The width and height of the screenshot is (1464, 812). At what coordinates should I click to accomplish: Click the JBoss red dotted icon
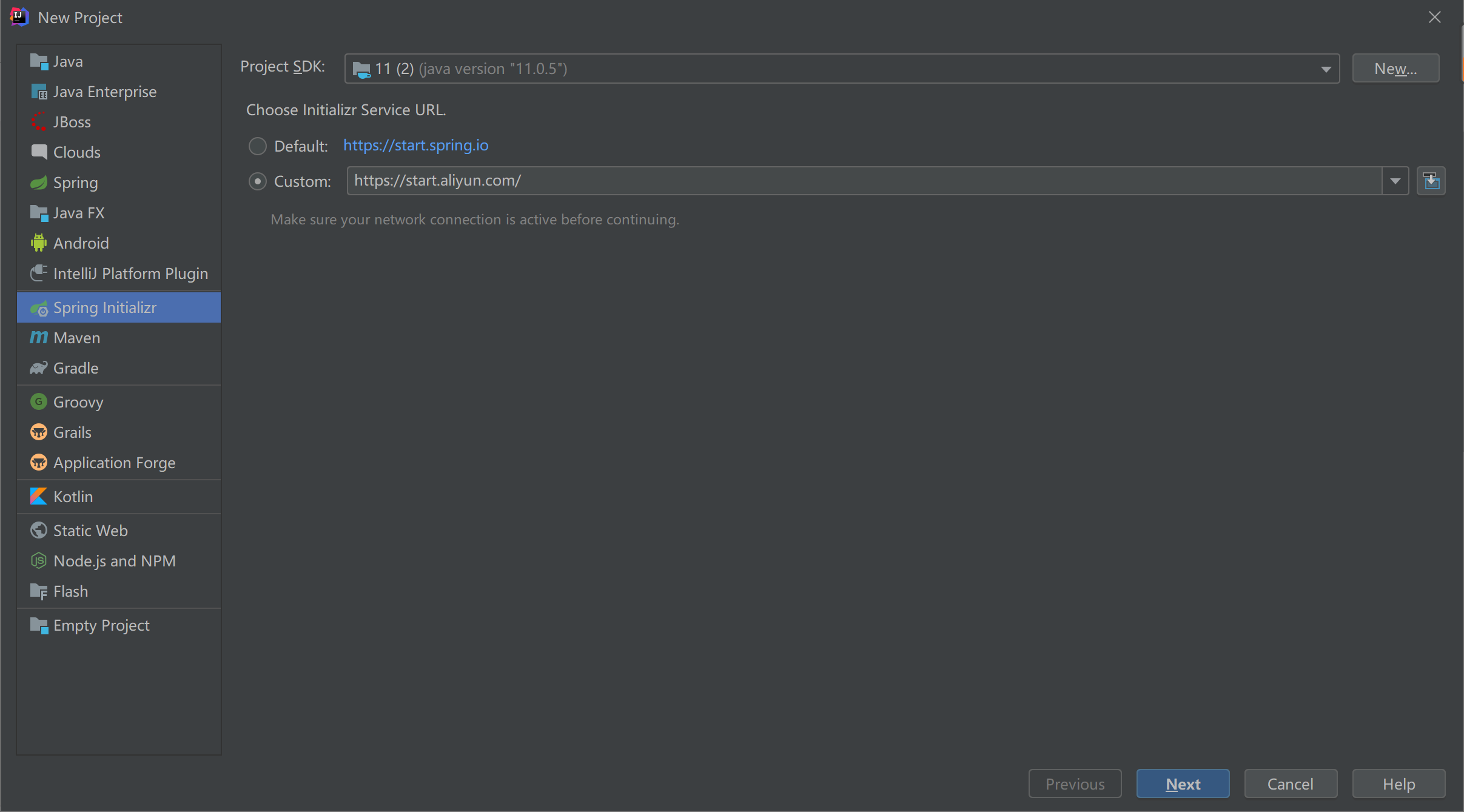click(x=38, y=122)
